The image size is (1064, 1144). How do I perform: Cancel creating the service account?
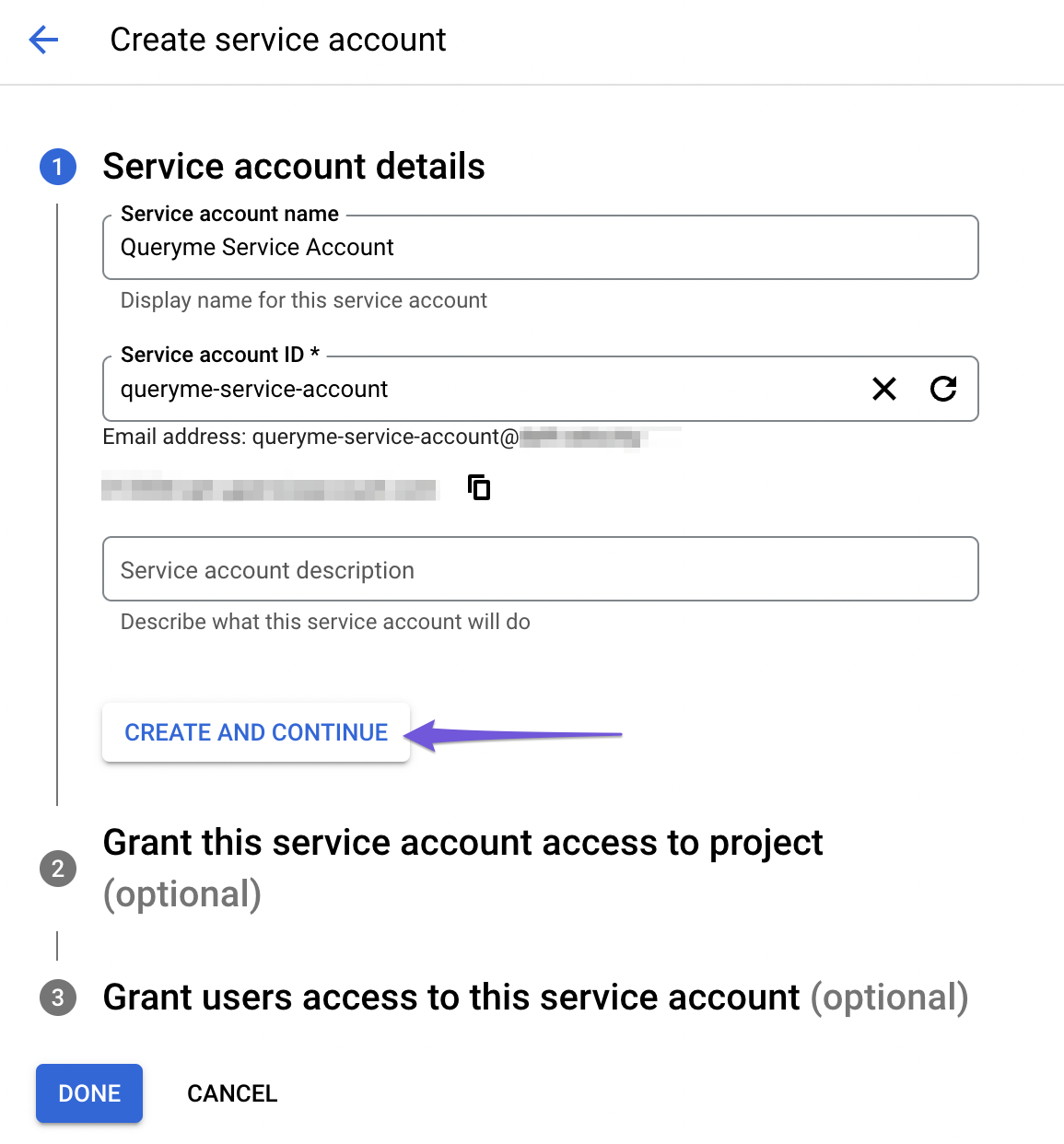(232, 1093)
